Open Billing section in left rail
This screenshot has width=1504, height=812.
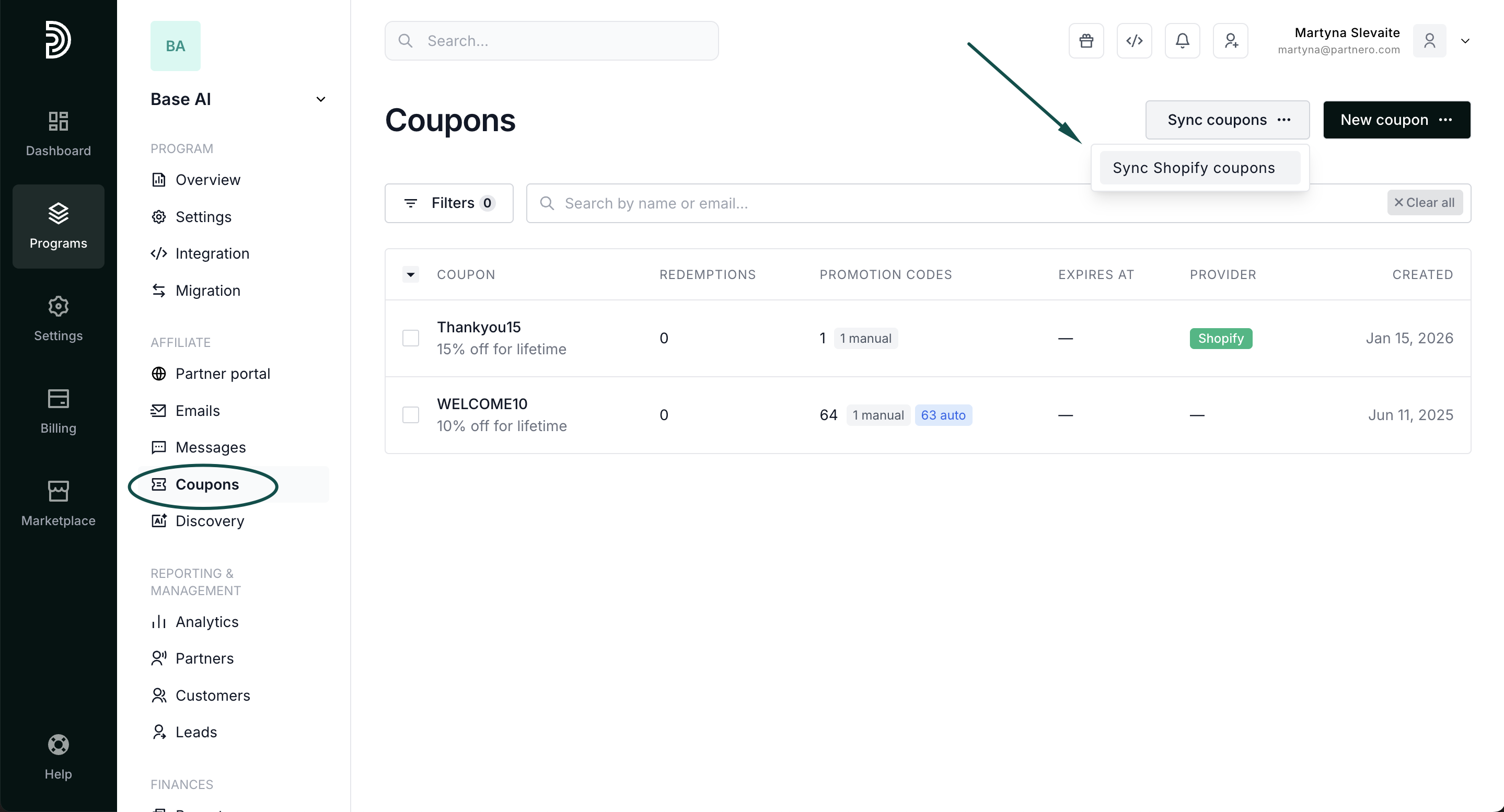pos(59,412)
